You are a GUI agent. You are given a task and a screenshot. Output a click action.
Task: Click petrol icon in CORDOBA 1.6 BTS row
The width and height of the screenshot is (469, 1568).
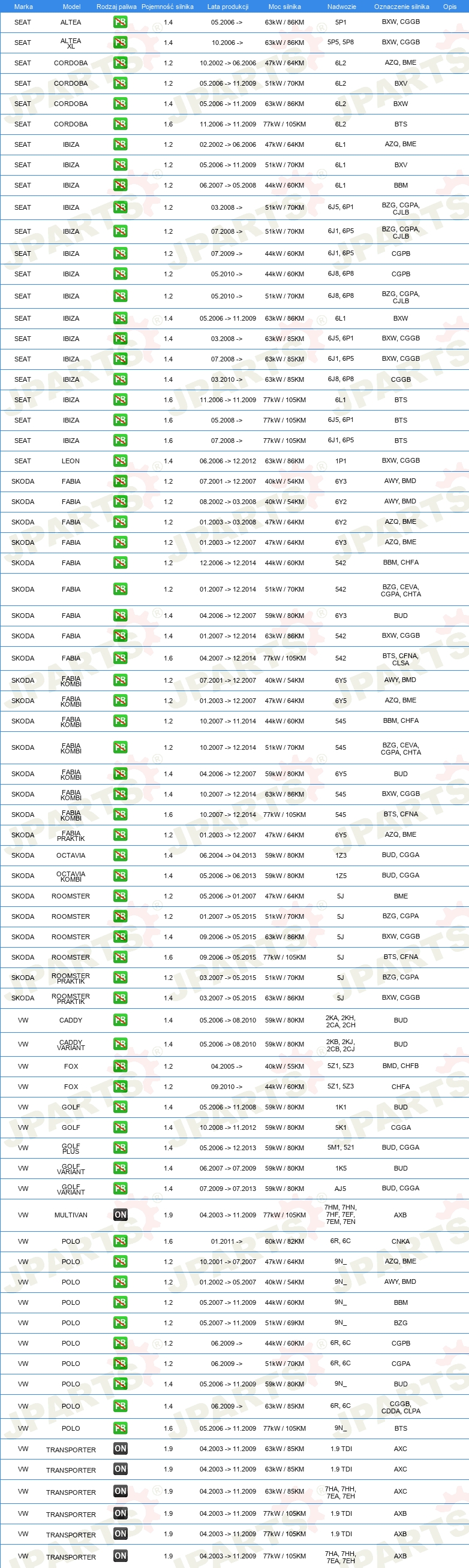coord(120,125)
